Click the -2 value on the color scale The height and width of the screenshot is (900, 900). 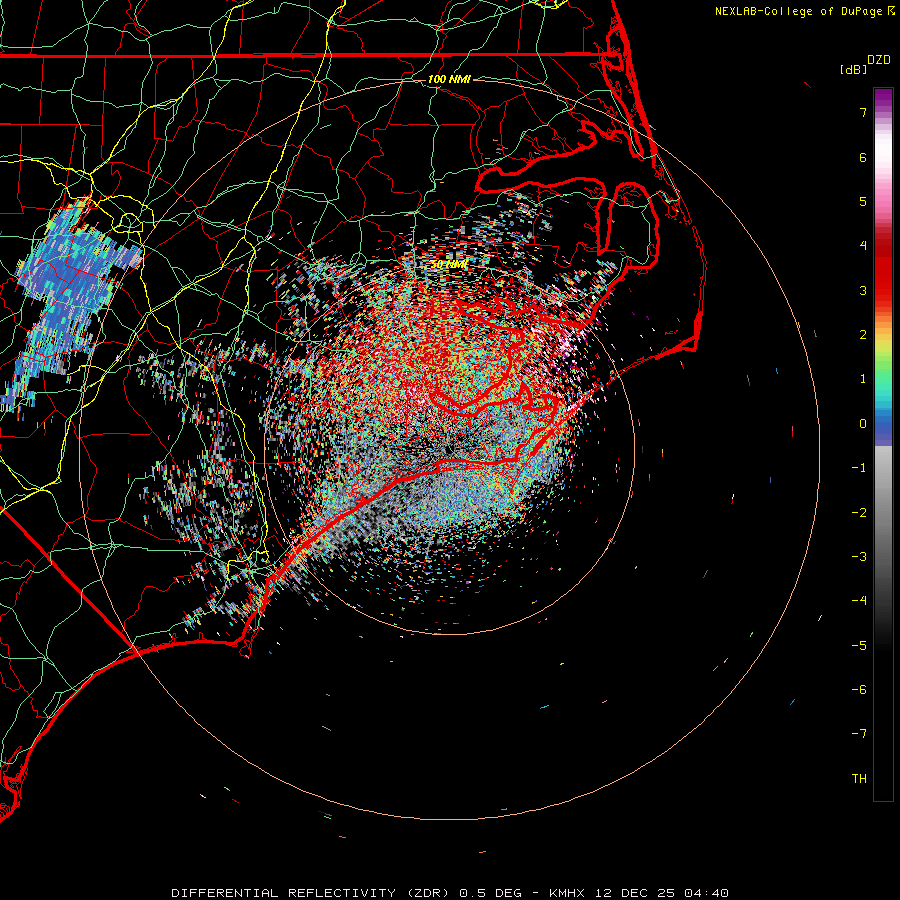859,513
